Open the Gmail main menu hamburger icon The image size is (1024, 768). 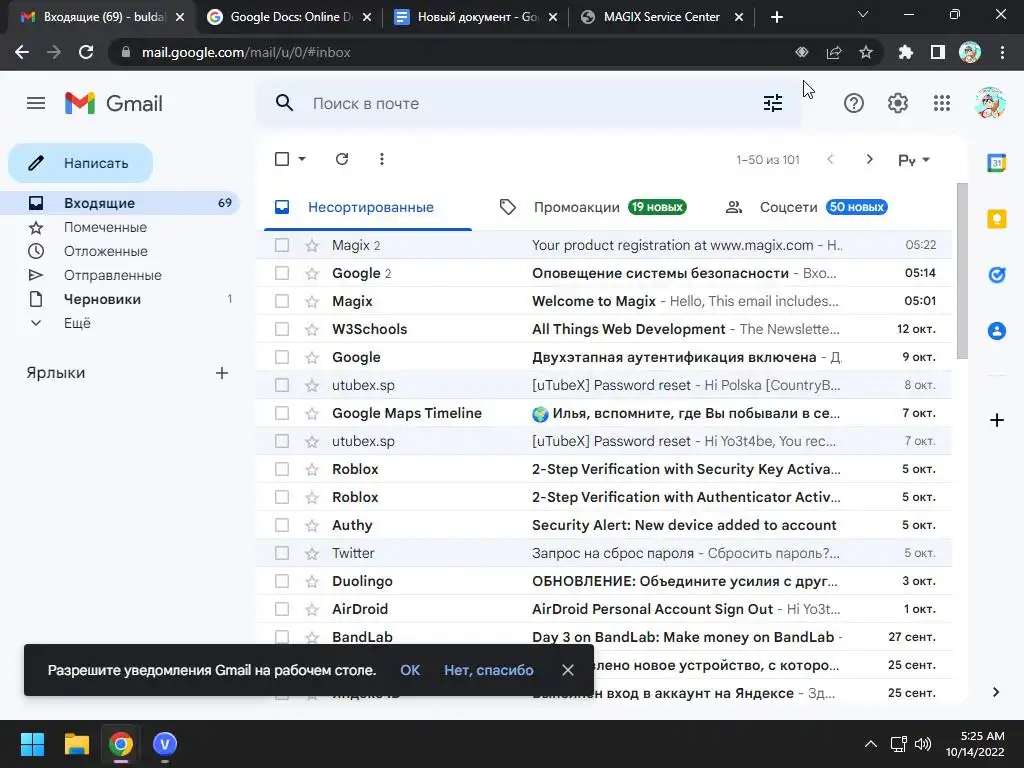point(36,103)
